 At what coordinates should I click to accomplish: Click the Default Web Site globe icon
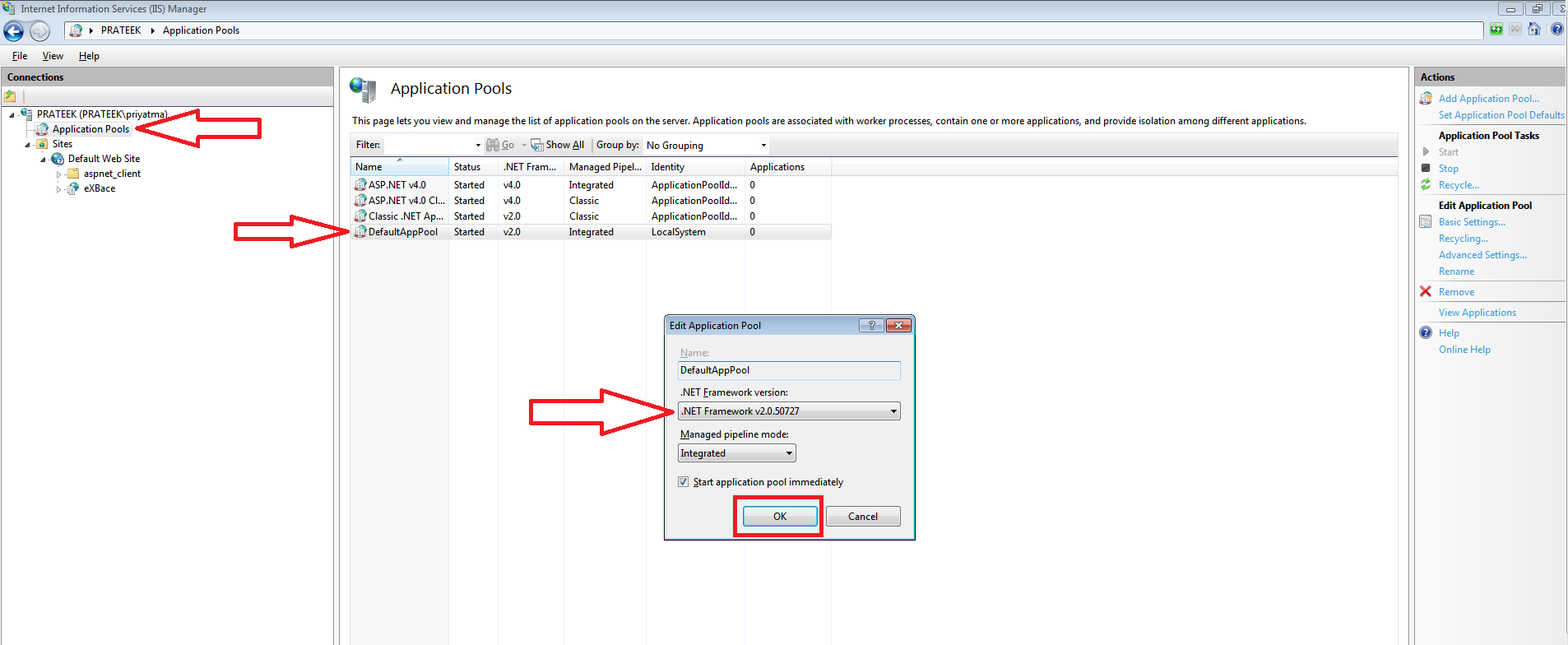coord(58,159)
